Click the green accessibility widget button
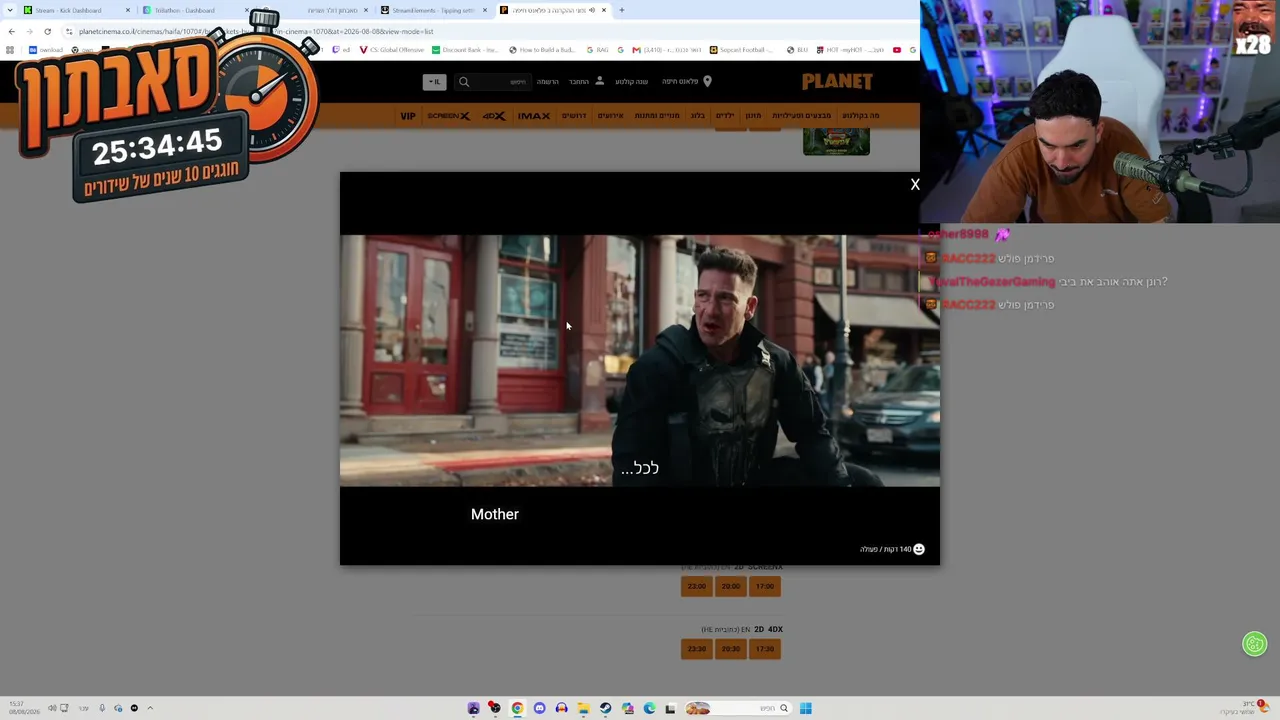The width and height of the screenshot is (1280, 720). pyautogui.click(x=1255, y=644)
